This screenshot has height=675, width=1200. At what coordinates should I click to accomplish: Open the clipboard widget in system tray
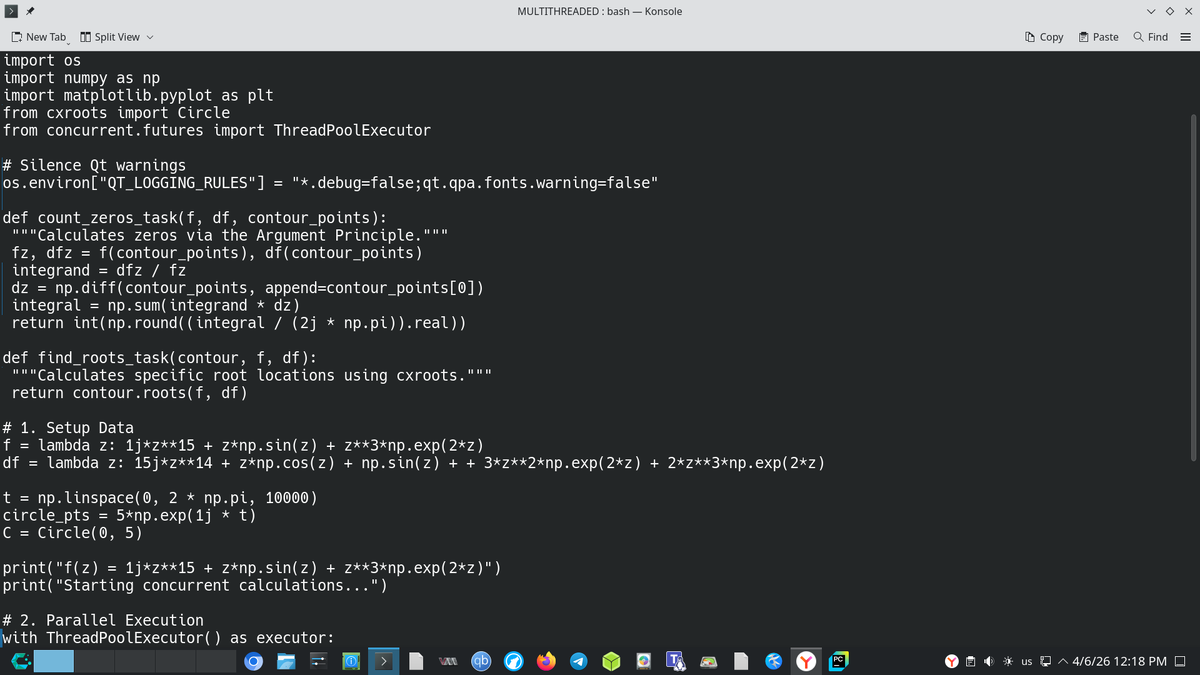(970, 661)
